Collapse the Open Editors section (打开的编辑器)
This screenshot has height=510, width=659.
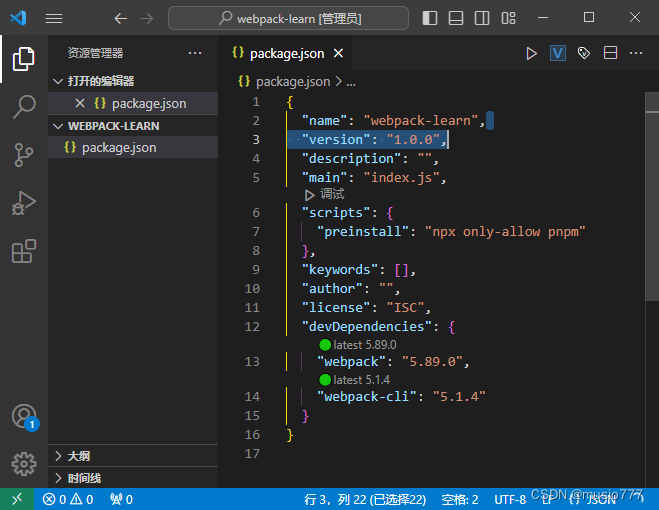[133, 81]
